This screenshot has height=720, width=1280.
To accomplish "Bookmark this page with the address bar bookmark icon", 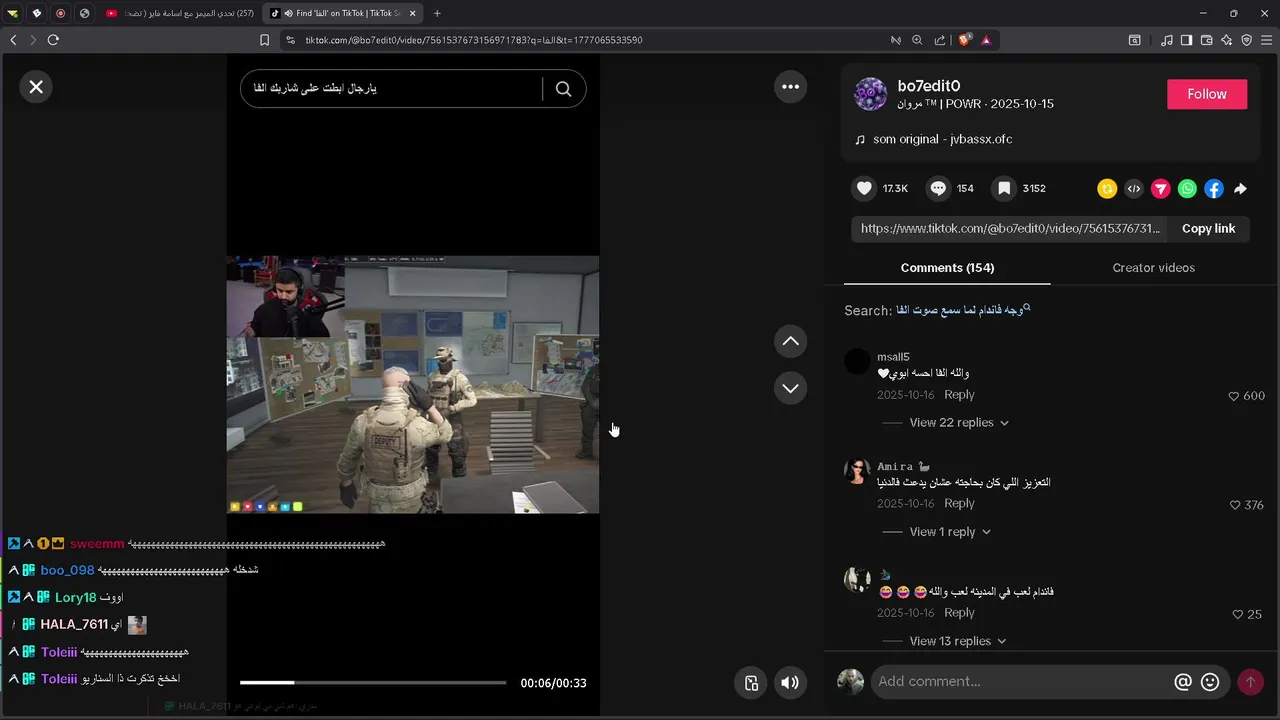I will click(265, 40).
